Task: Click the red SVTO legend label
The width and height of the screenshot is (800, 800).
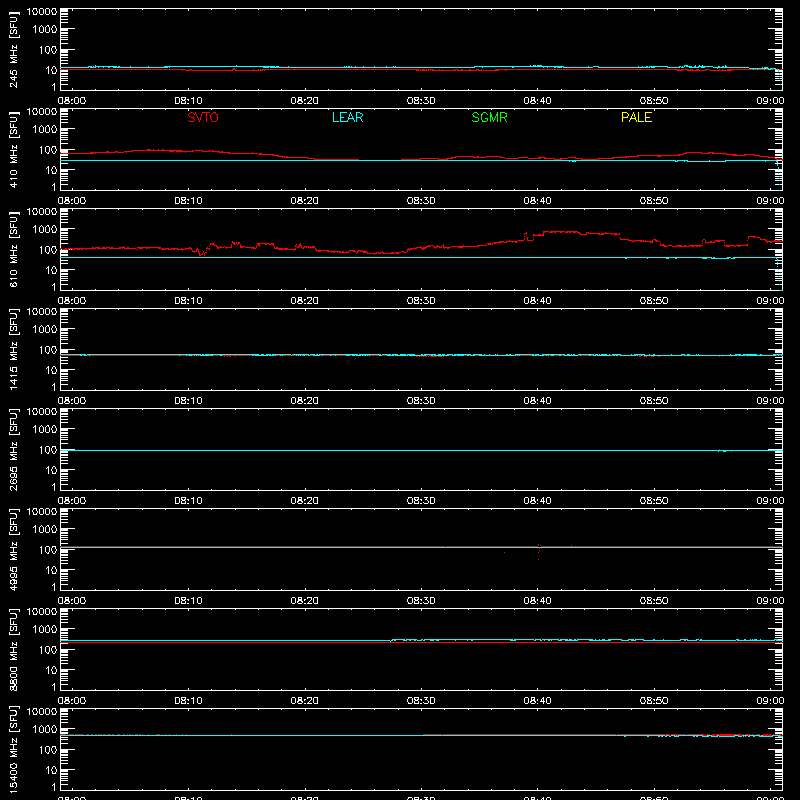Action: [203, 117]
